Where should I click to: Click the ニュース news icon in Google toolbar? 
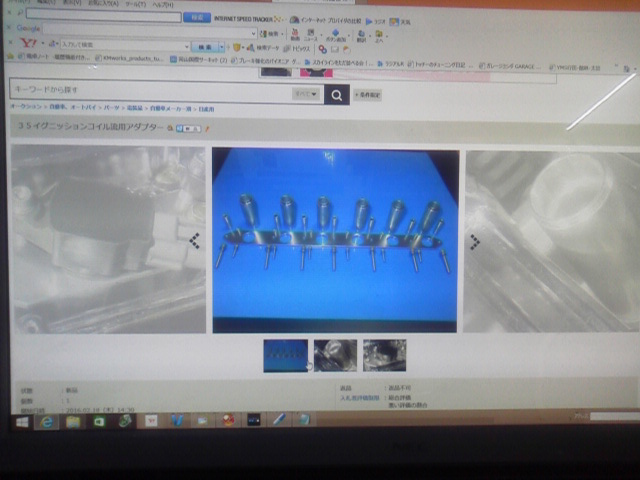(311, 35)
